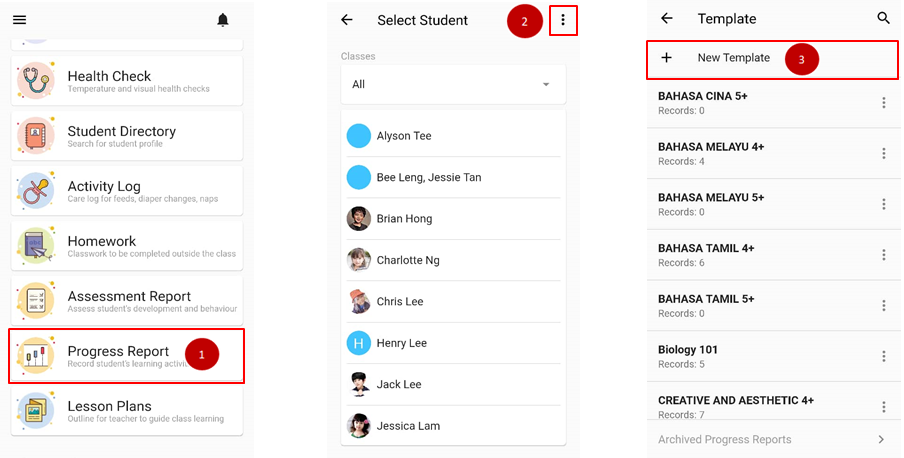This screenshot has height=458, width=904.
Task: Open options for BAHASA CINA 5+
Action: [x=883, y=103]
